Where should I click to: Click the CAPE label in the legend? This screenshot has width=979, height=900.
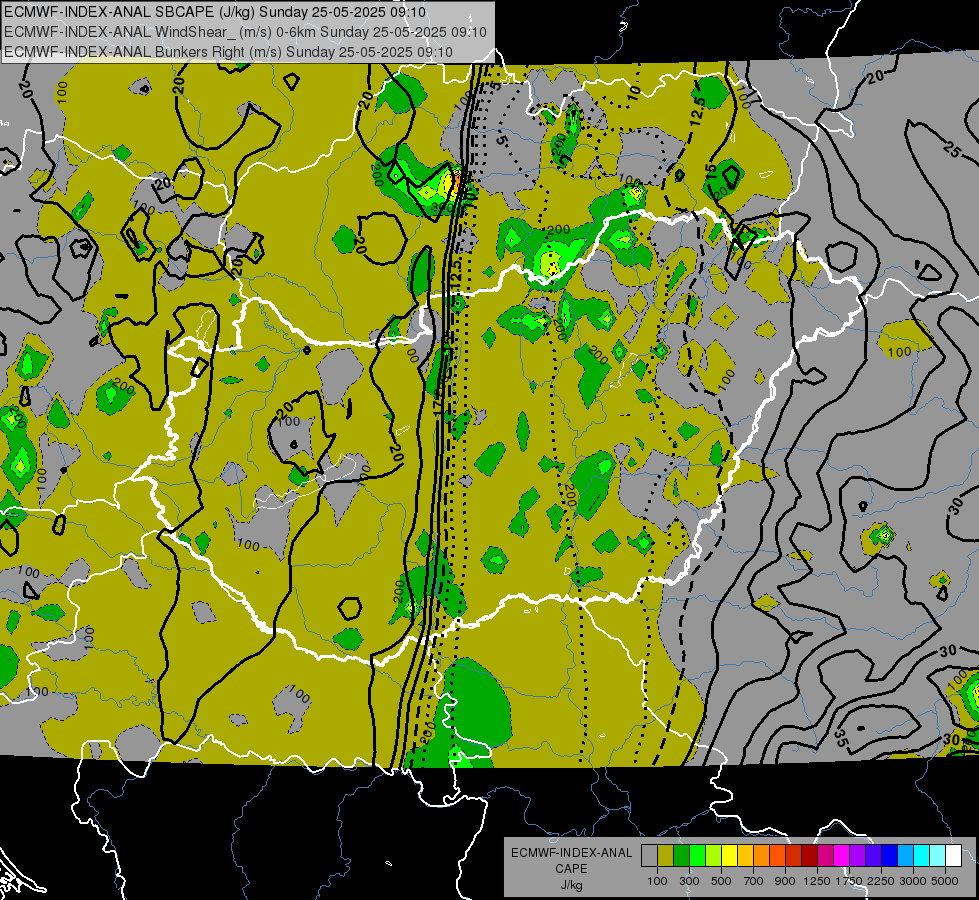[x=571, y=869]
